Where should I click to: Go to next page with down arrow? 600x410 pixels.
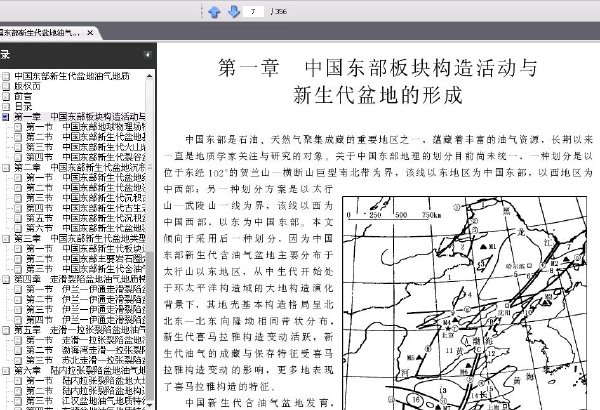[234, 11]
